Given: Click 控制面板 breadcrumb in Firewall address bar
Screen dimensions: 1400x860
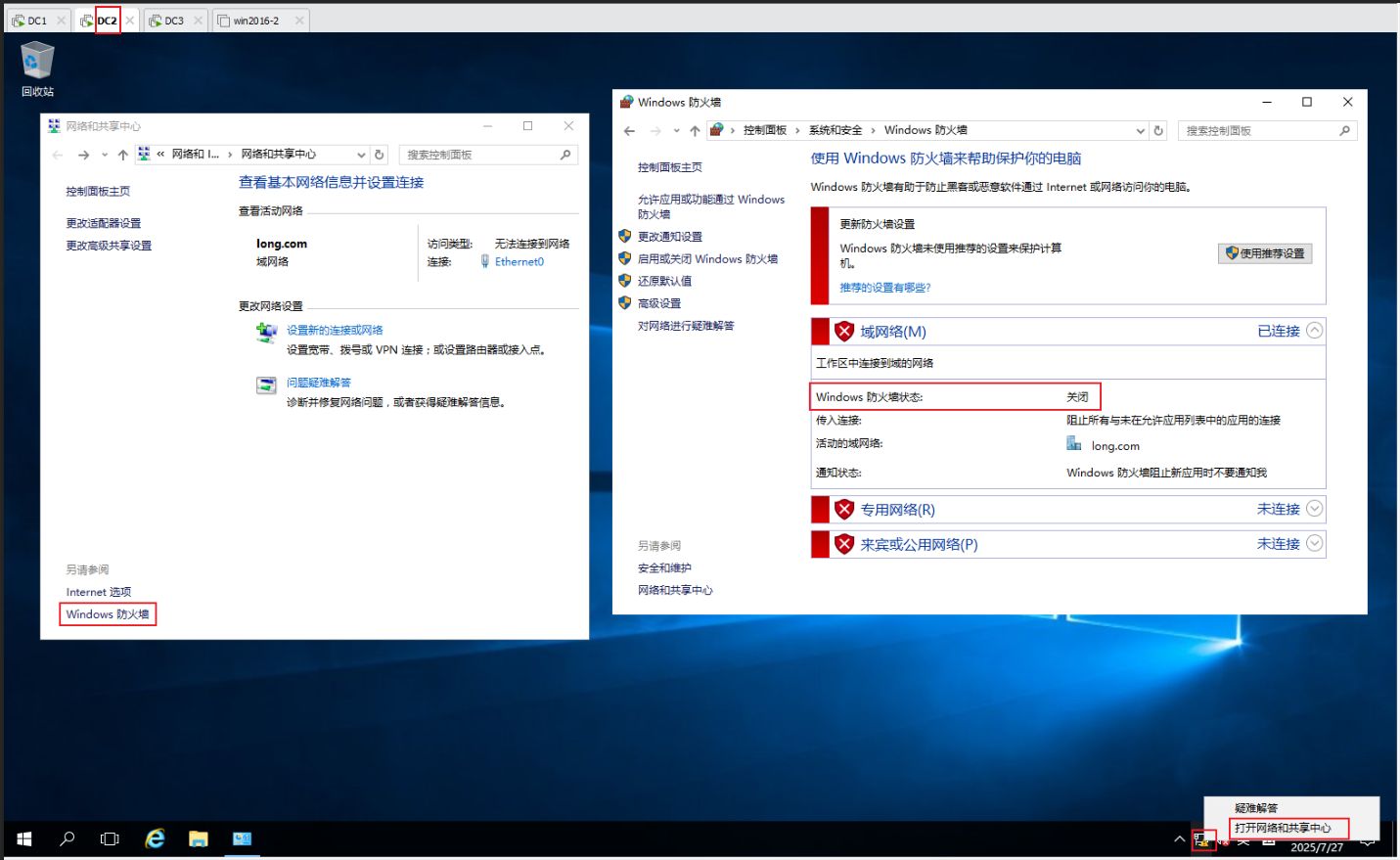Looking at the screenshot, I should pyautogui.click(x=765, y=130).
